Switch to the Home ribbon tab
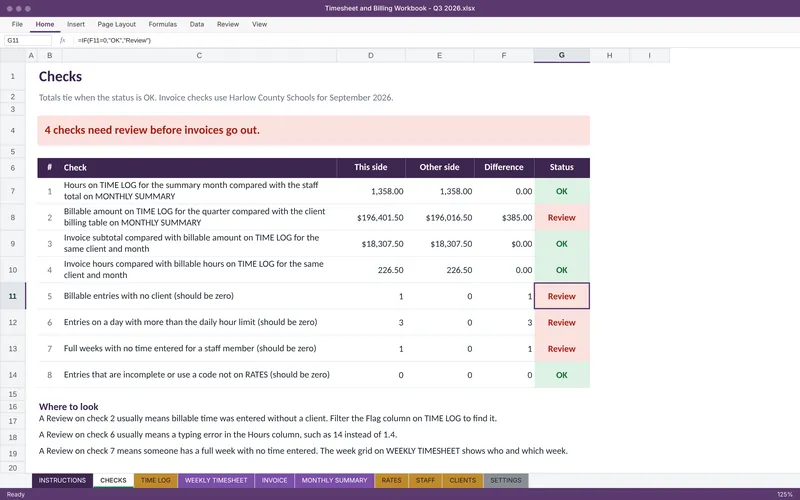 click(45, 24)
